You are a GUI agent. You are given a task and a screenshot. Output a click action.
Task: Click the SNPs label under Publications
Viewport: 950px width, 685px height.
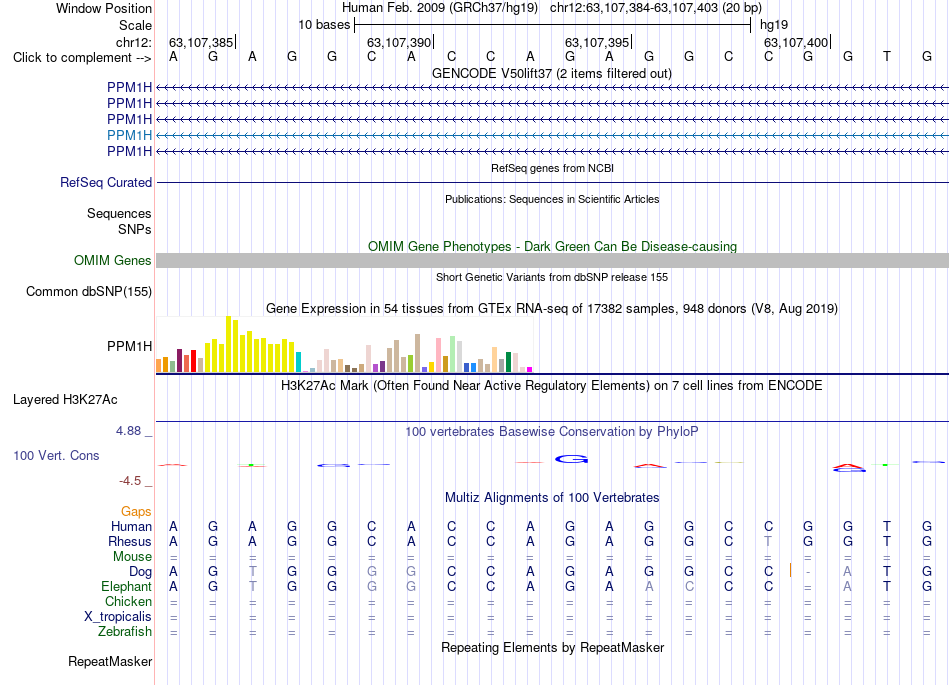coord(135,230)
